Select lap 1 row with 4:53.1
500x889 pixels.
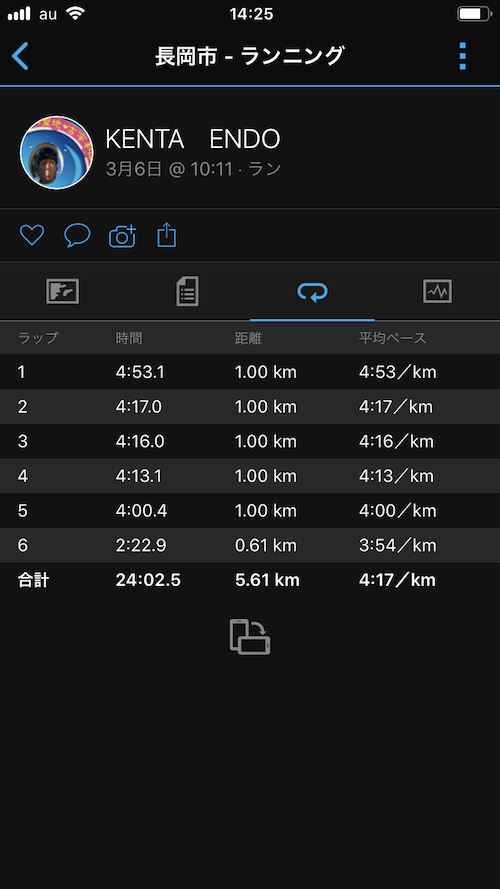click(x=250, y=372)
